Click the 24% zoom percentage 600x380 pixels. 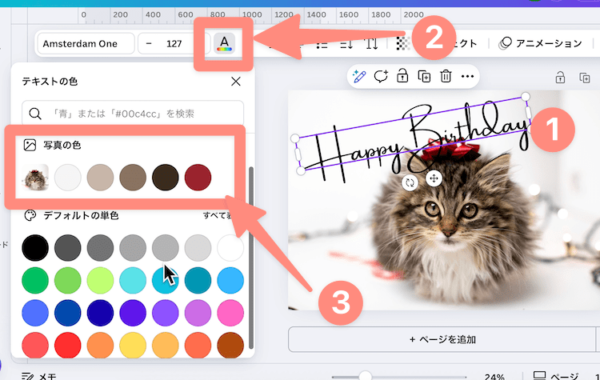494,377
